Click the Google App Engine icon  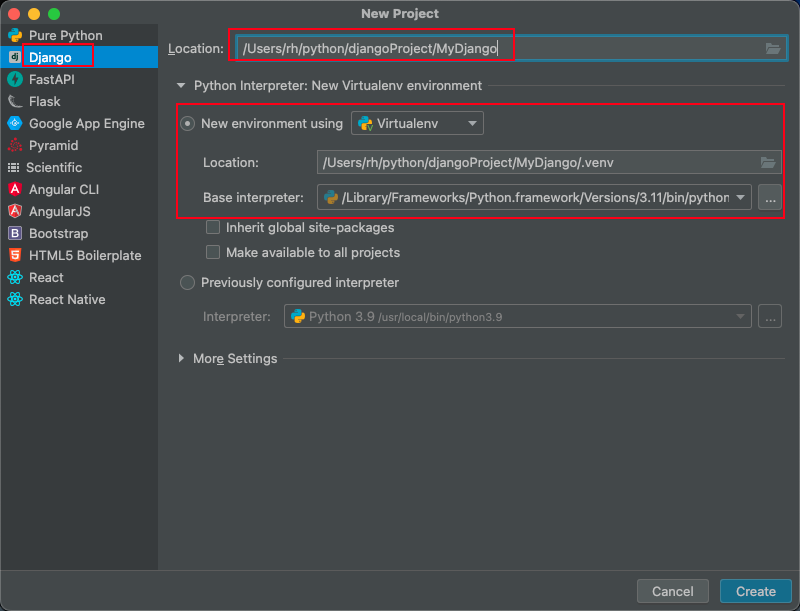15,123
